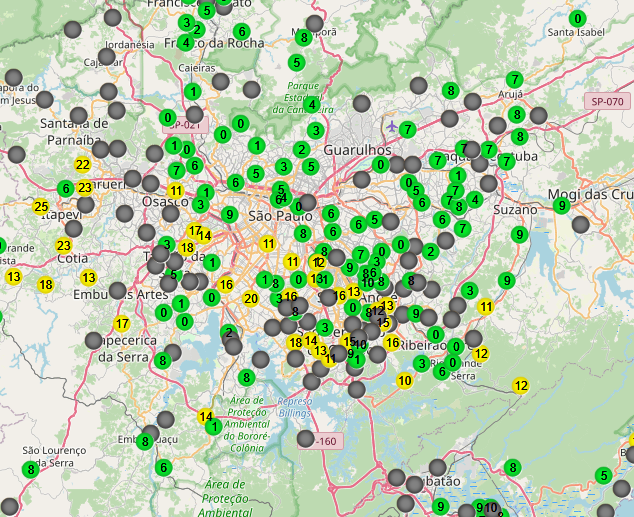The width and height of the screenshot is (634, 517).
Task: Click the green 8 marker right of Cubatão
Action: point(513,466)
